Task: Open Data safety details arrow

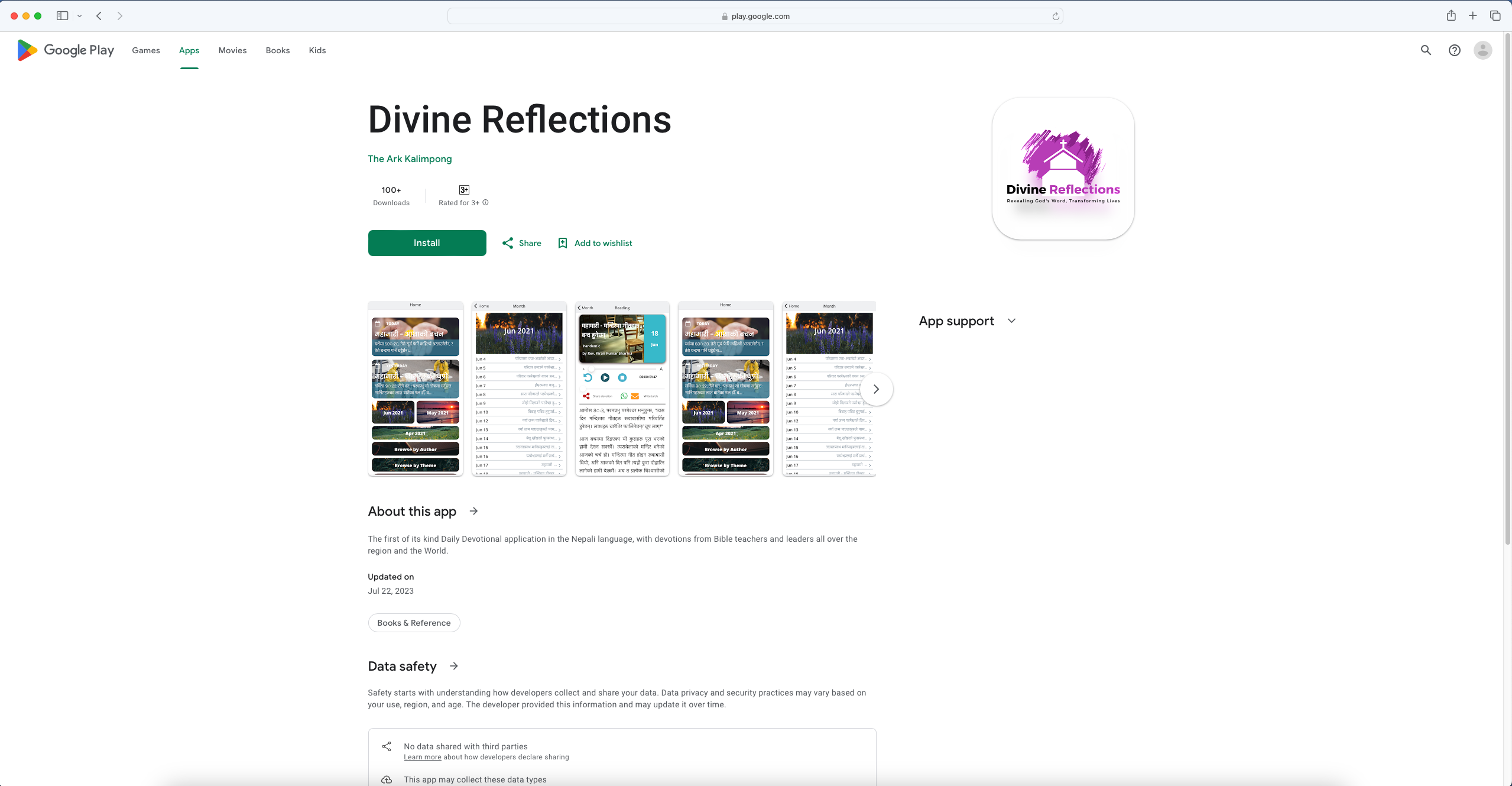Action: coord(453,666)
